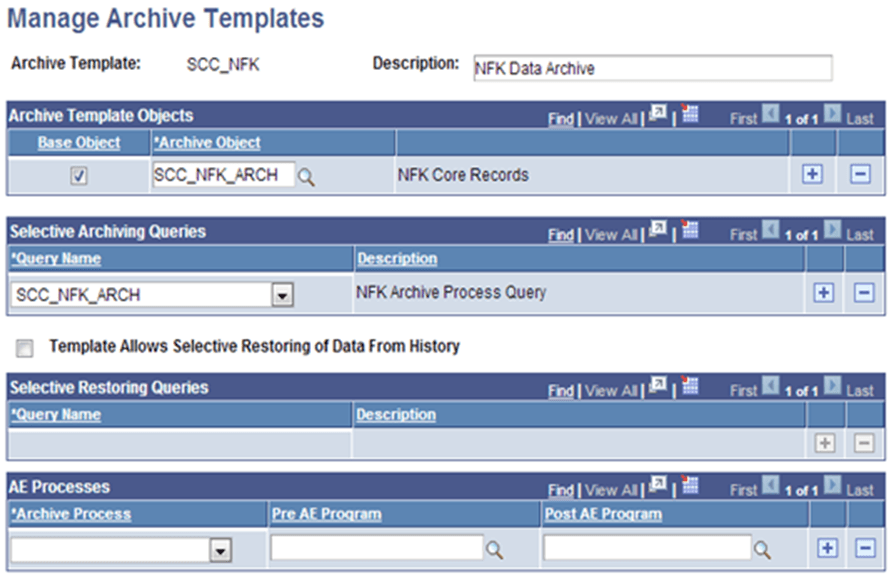Click the SCC_NFK_ARCH Archive Object text field
Image resolution: width=891 pixels, height=576 pixels.
(x=222, y=174)
